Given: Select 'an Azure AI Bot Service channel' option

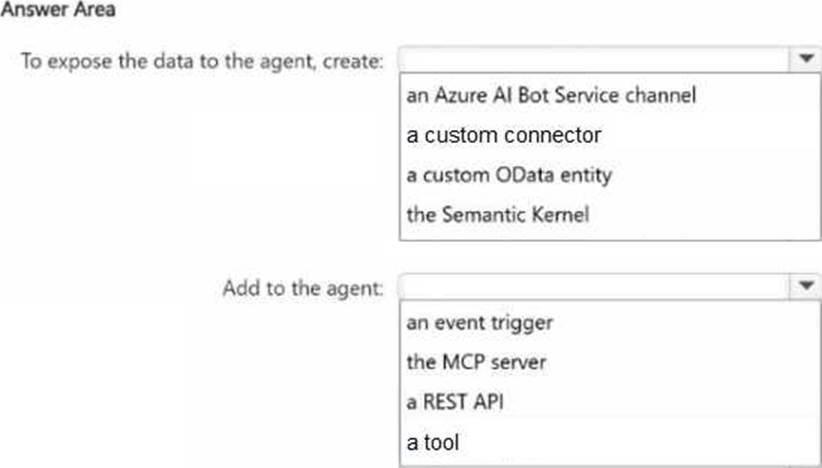Looking at the screenshot, I should [x=551, y=96].
